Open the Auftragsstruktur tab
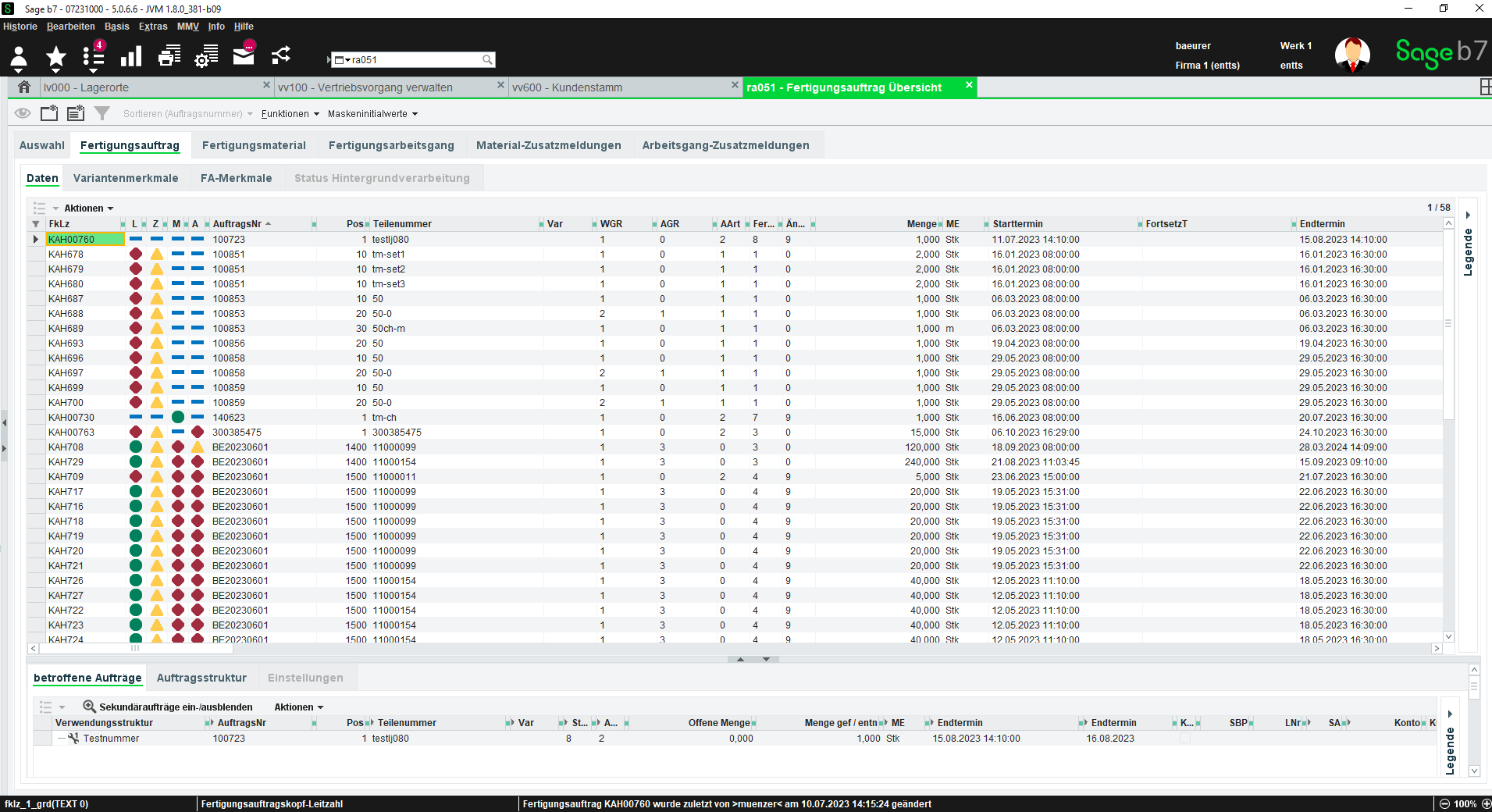1492x812 pixels. [201, 678]
